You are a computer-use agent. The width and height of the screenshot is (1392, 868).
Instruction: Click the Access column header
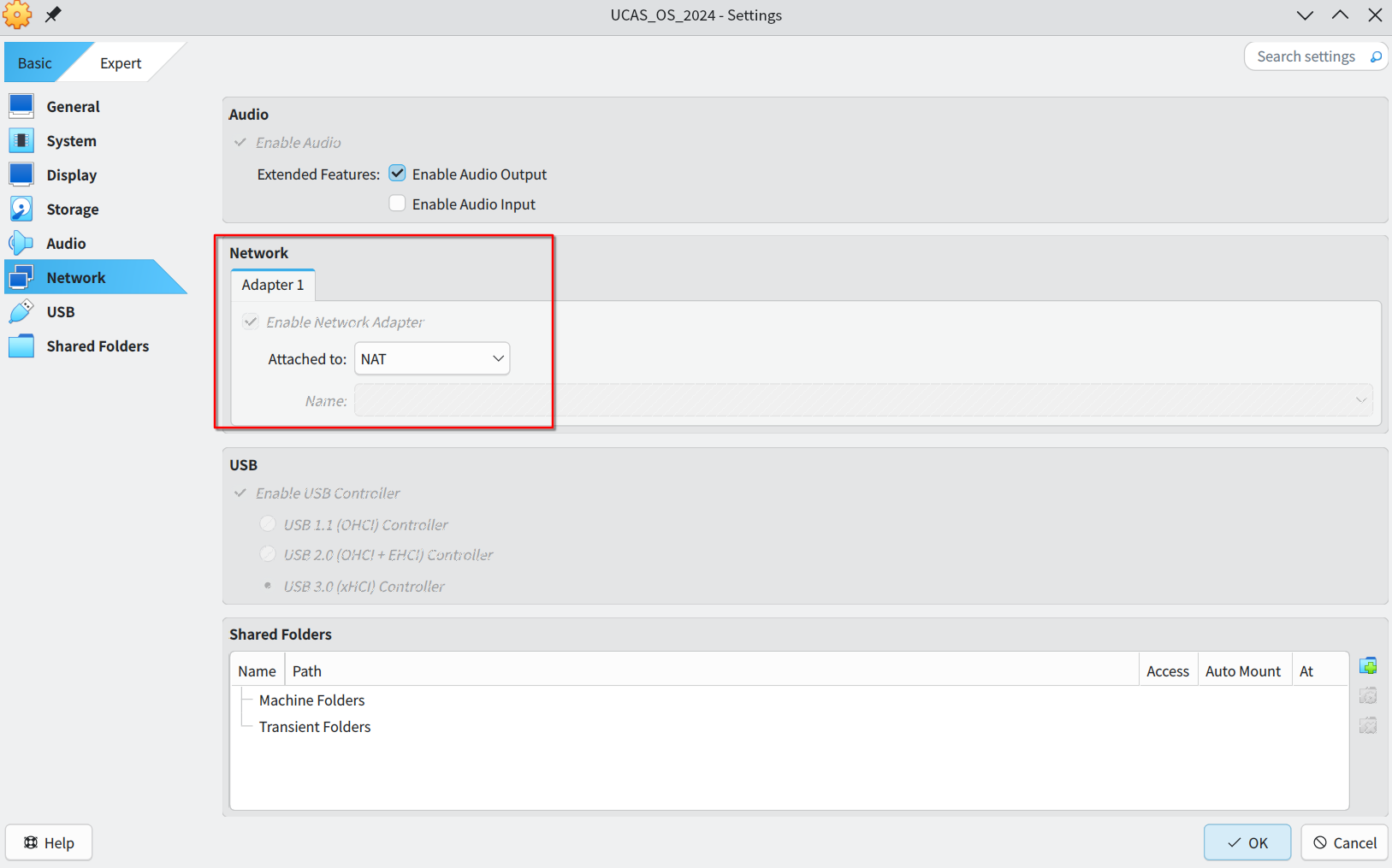[1168, 670]
